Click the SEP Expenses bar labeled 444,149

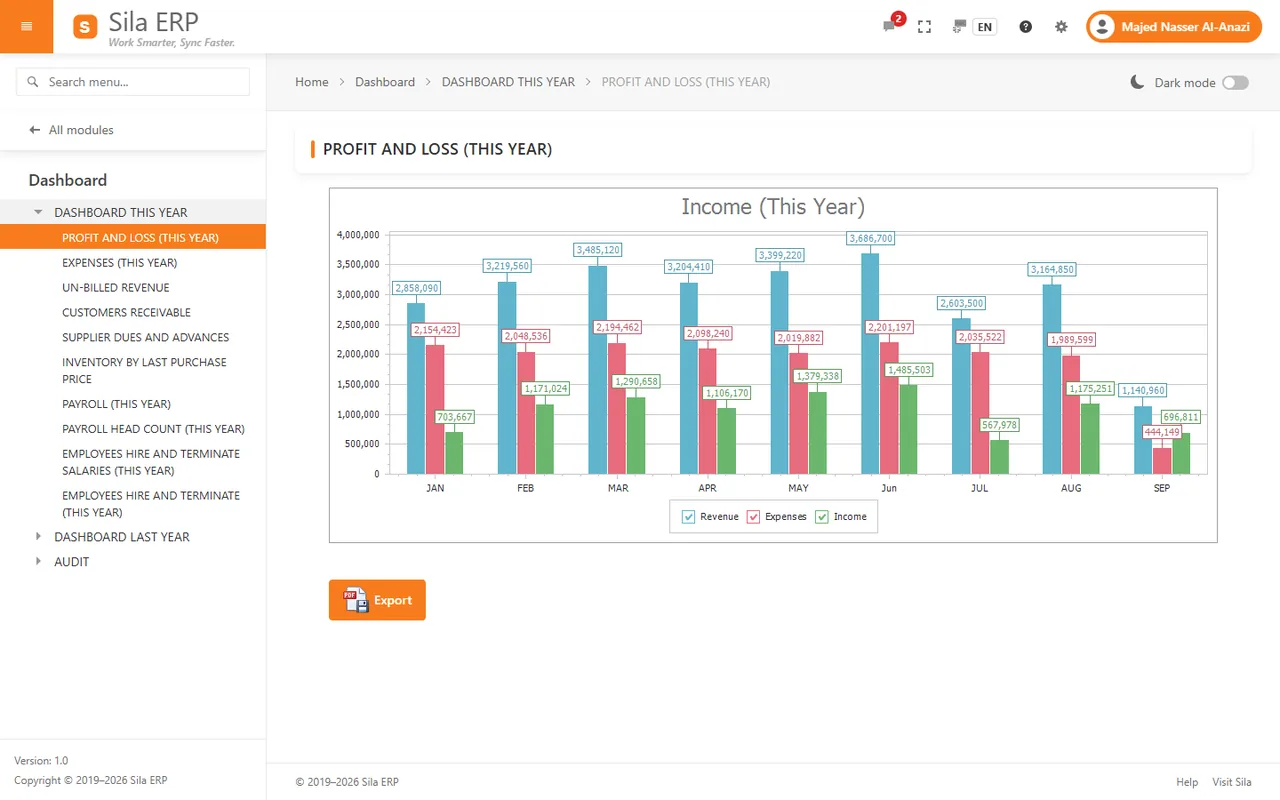(1161, 461)
